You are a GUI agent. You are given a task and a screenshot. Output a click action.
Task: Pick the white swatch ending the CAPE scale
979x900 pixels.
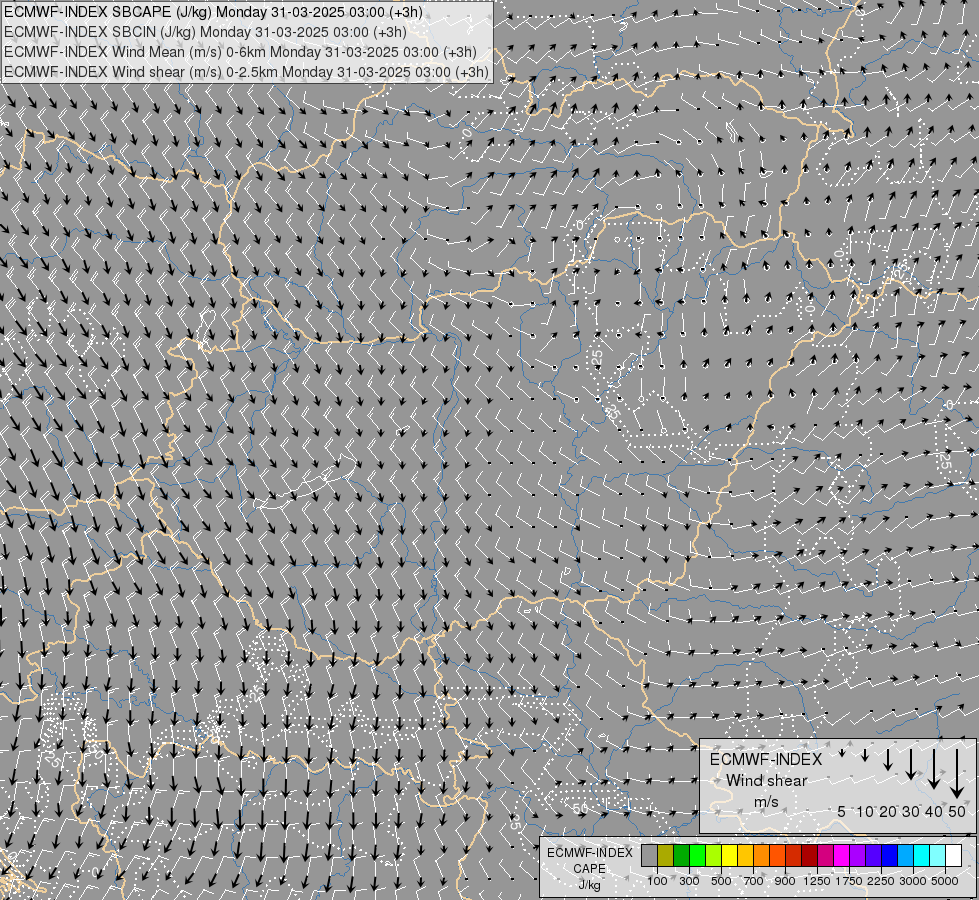(953, 856)
